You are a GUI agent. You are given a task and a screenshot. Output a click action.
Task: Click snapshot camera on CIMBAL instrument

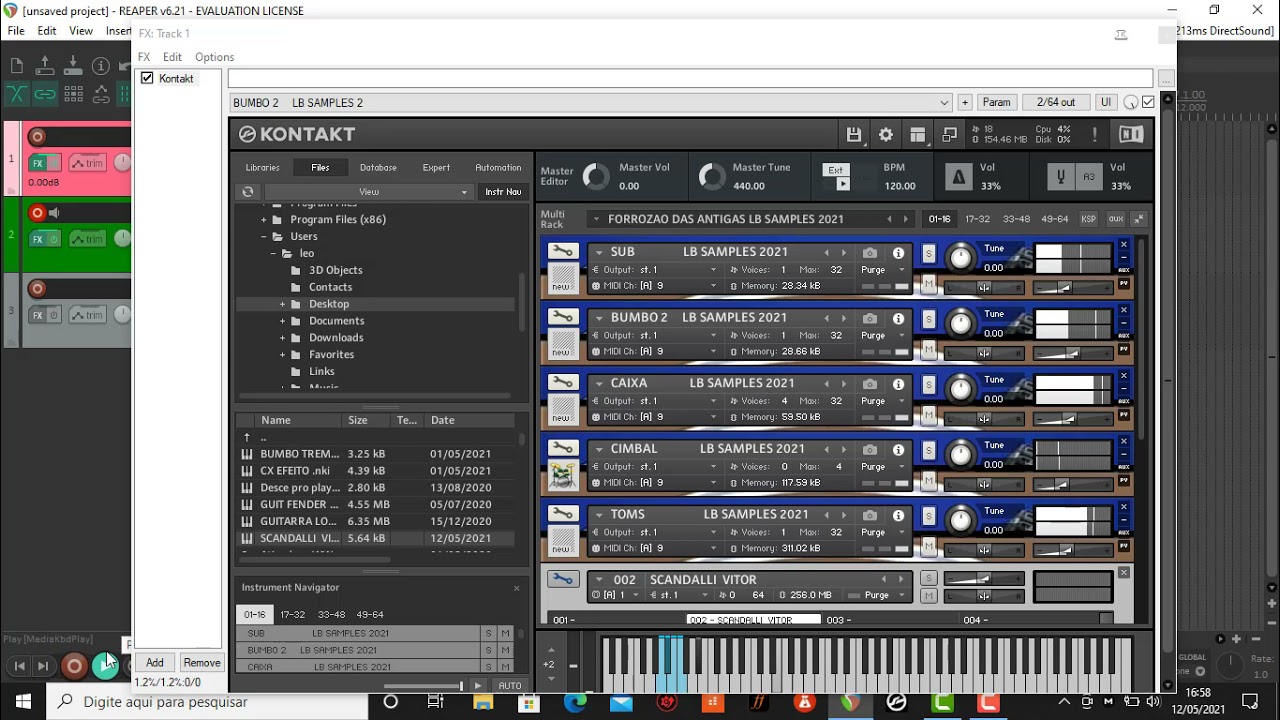coord(870,450)
